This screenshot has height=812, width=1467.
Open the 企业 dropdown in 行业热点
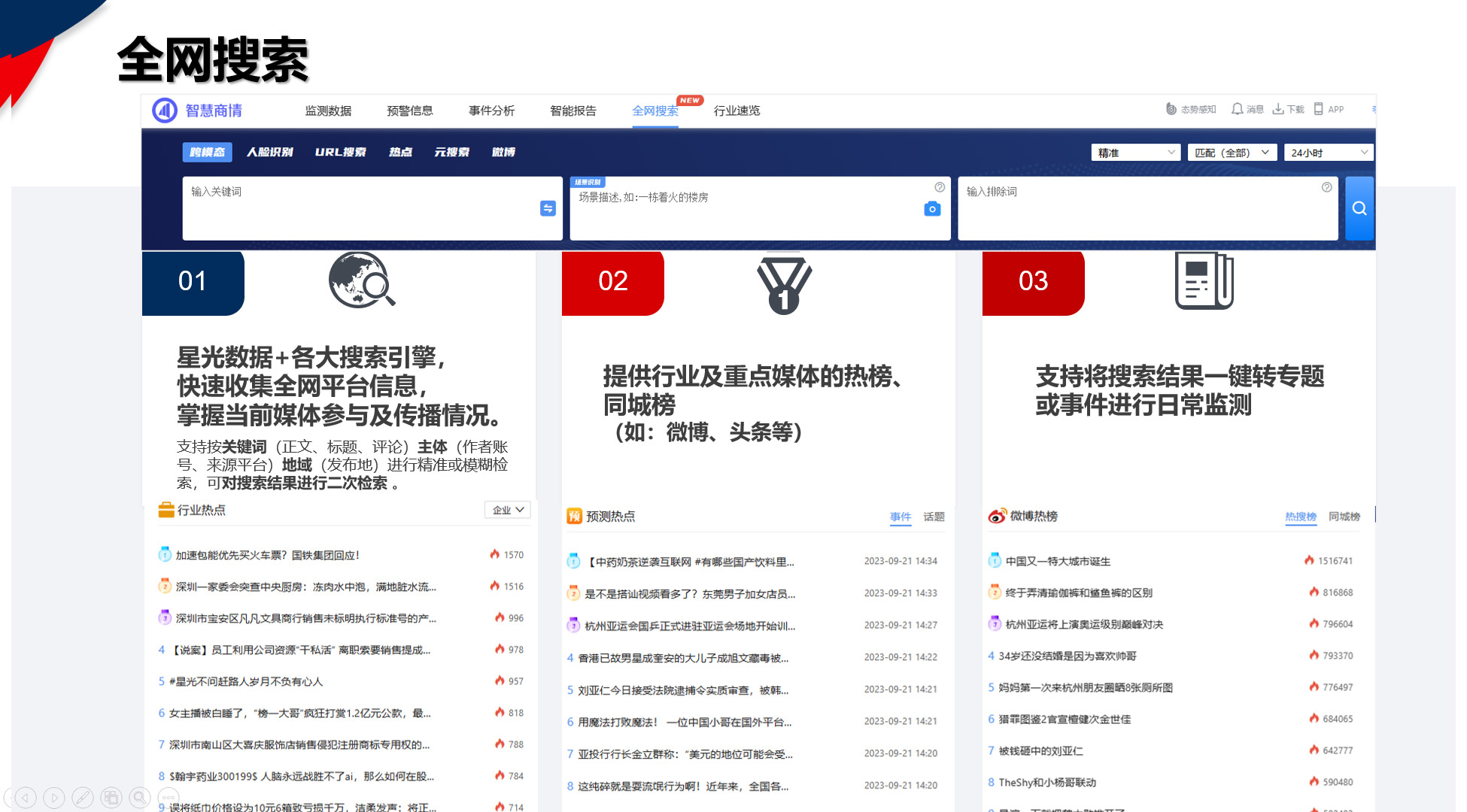[508, 510]
